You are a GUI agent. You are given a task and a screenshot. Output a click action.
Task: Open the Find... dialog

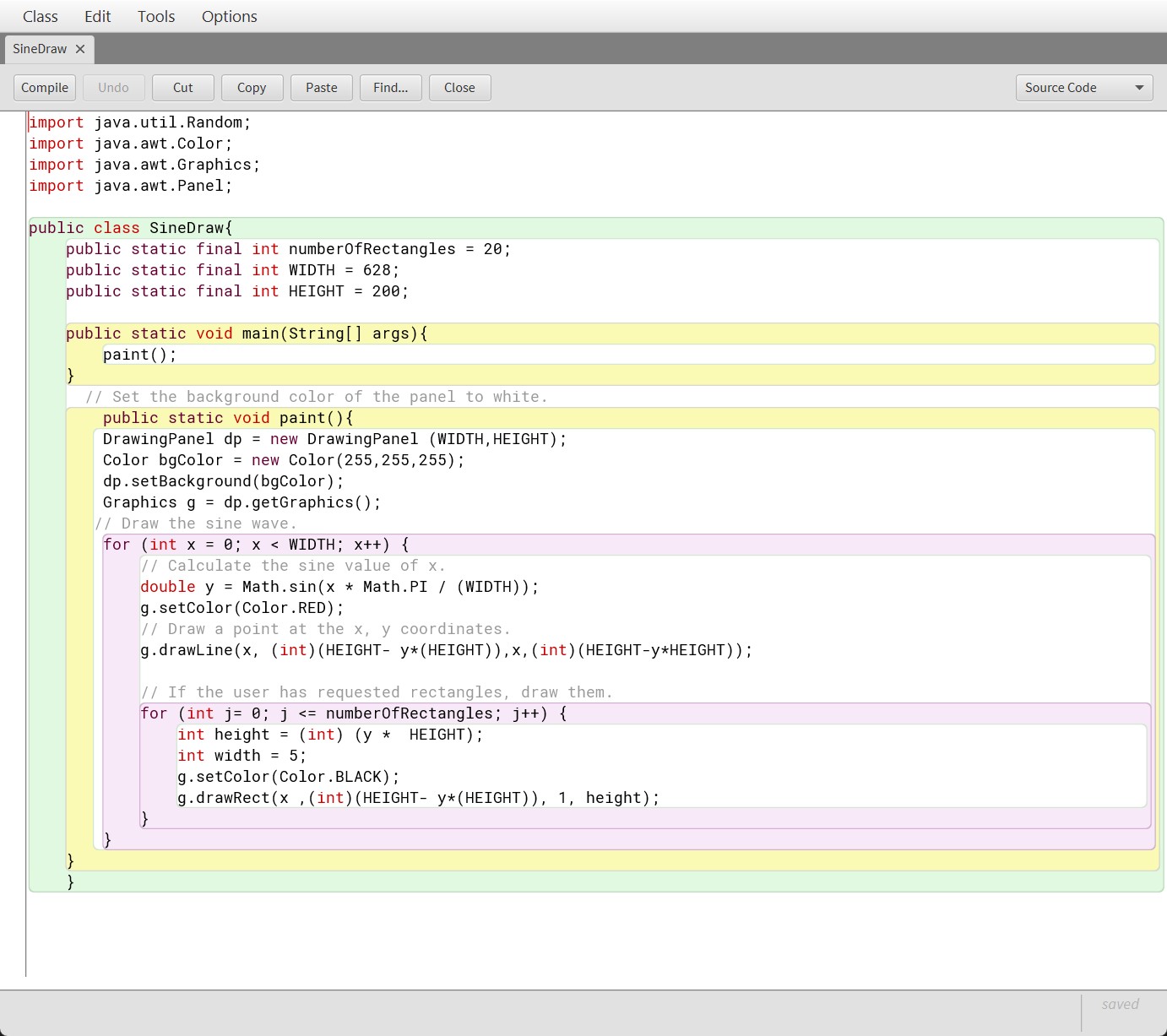click(x=390, y=88)
